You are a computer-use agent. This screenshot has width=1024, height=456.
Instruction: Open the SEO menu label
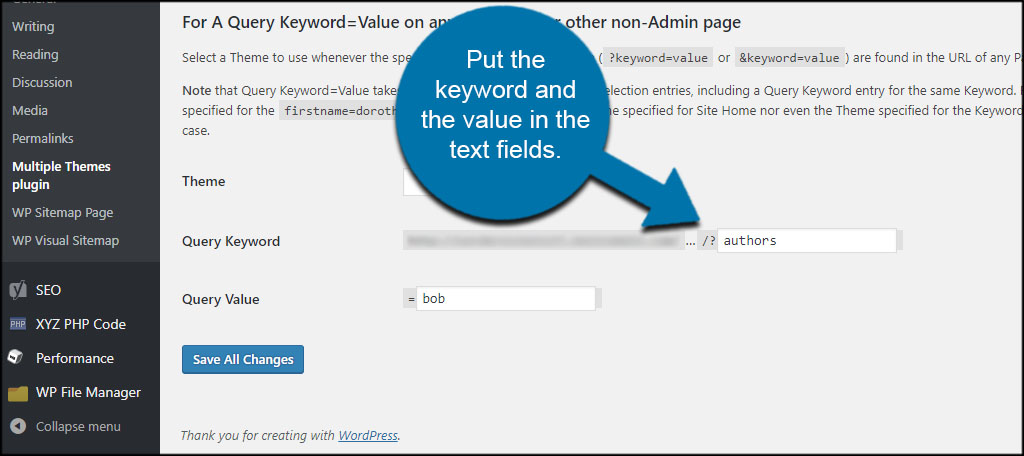[48, 290]
